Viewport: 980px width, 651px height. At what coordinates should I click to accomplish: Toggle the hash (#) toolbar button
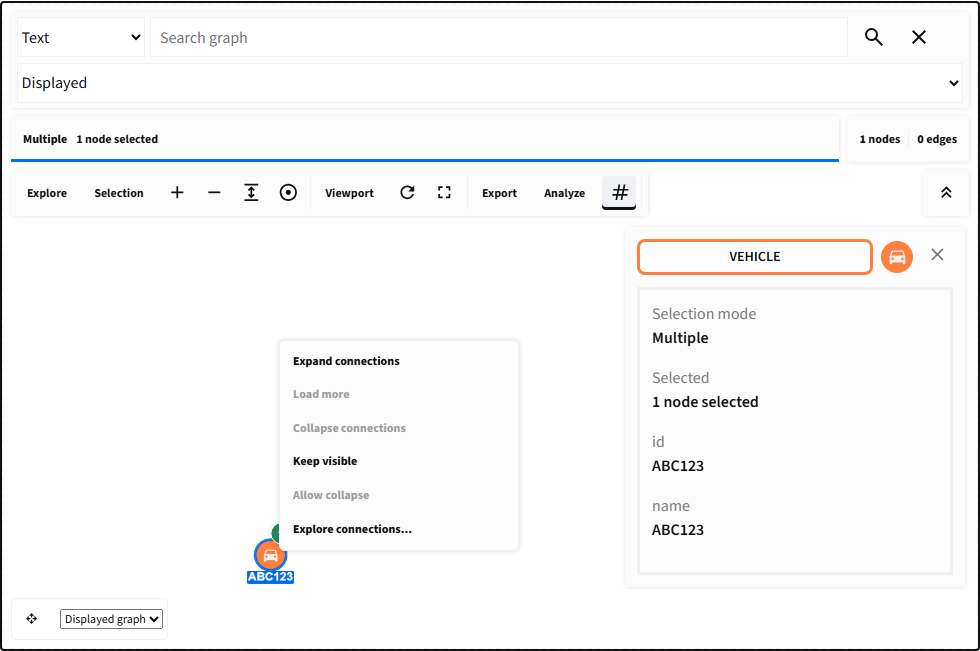(619, 192)
